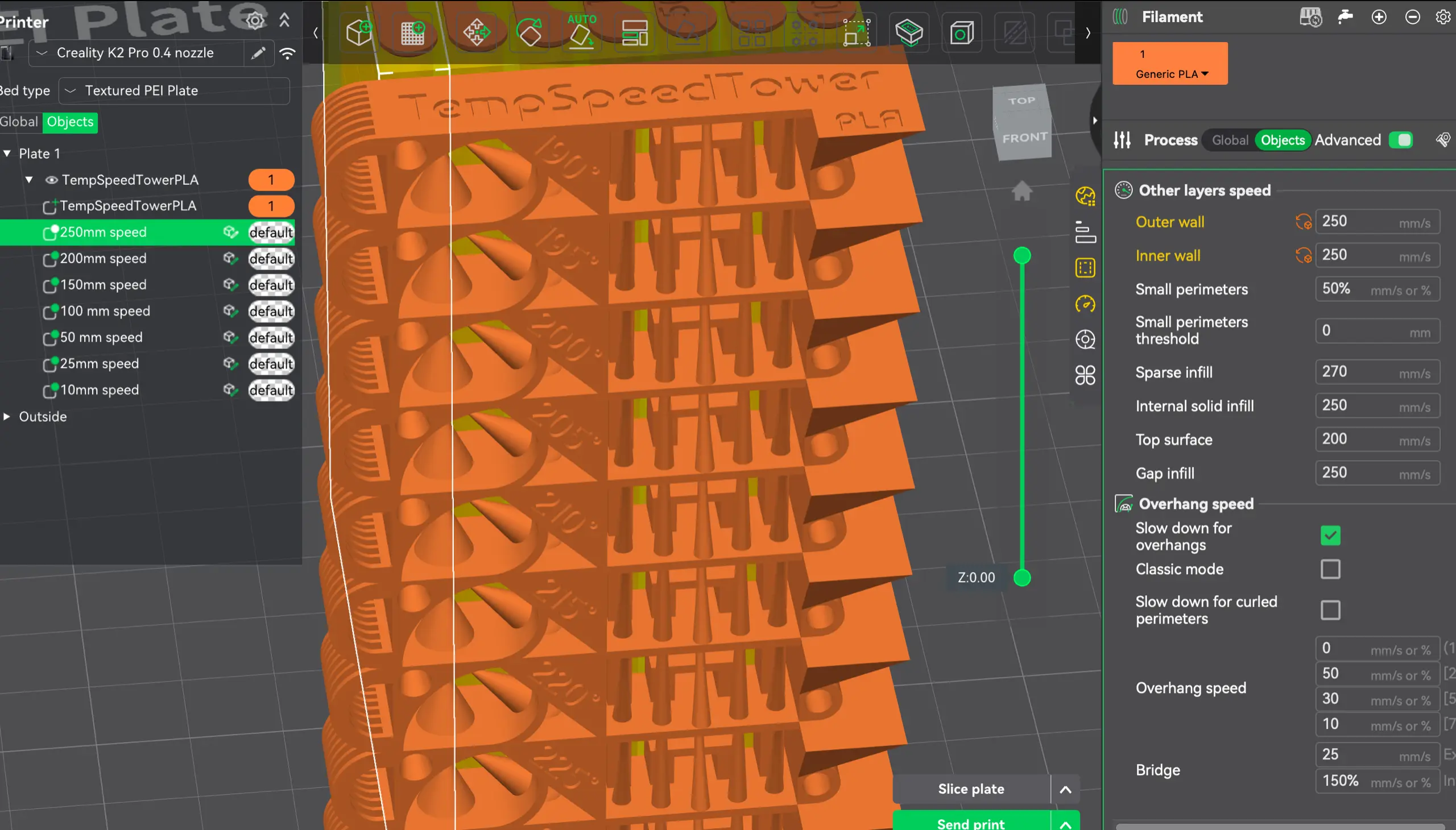This screenshot has height=830, width=1456.
Task: Select the 250mm speed modifier row
Action: click(x=147, y=232)
